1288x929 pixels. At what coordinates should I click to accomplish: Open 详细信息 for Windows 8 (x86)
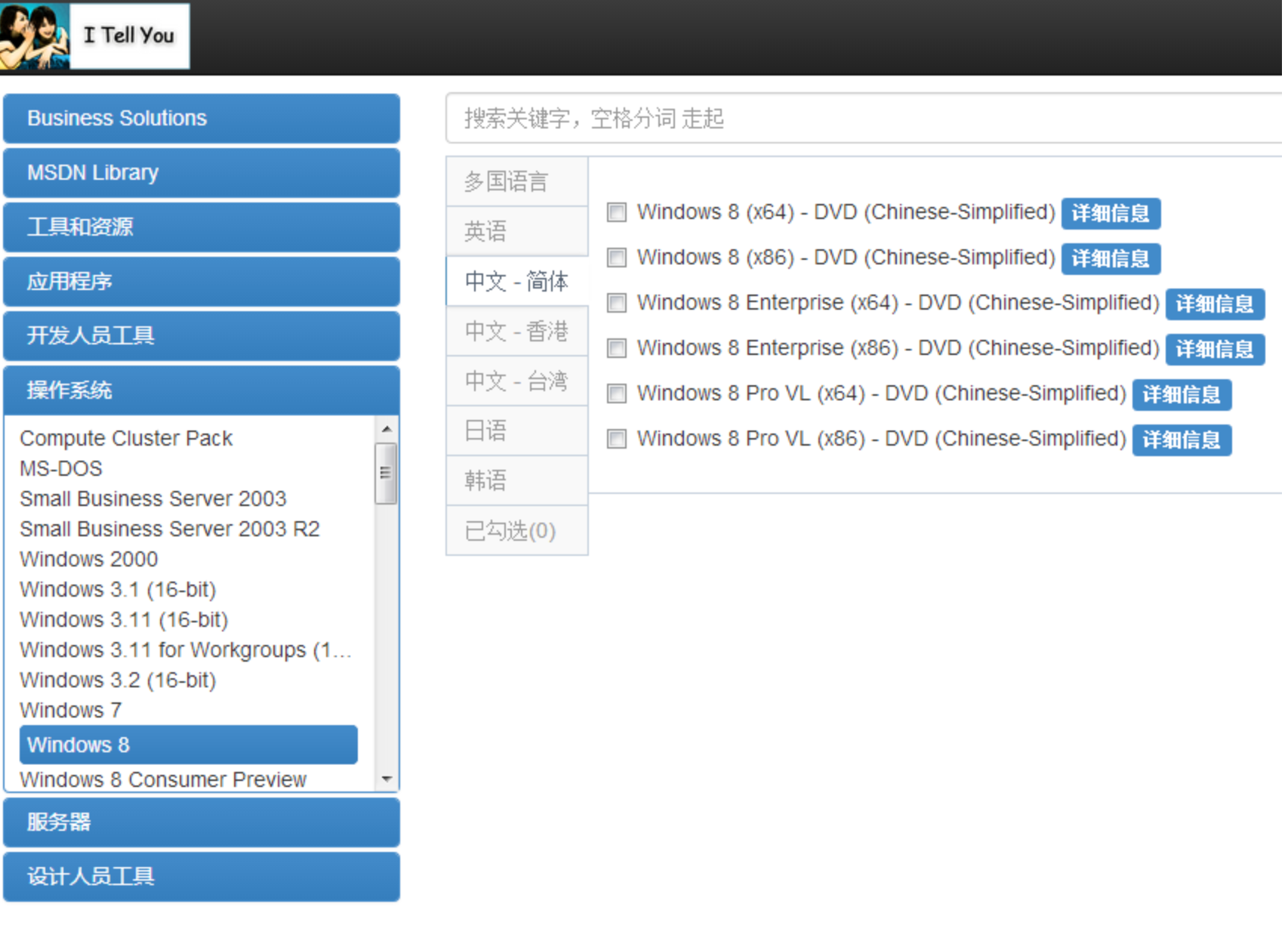coord(1111,258)
